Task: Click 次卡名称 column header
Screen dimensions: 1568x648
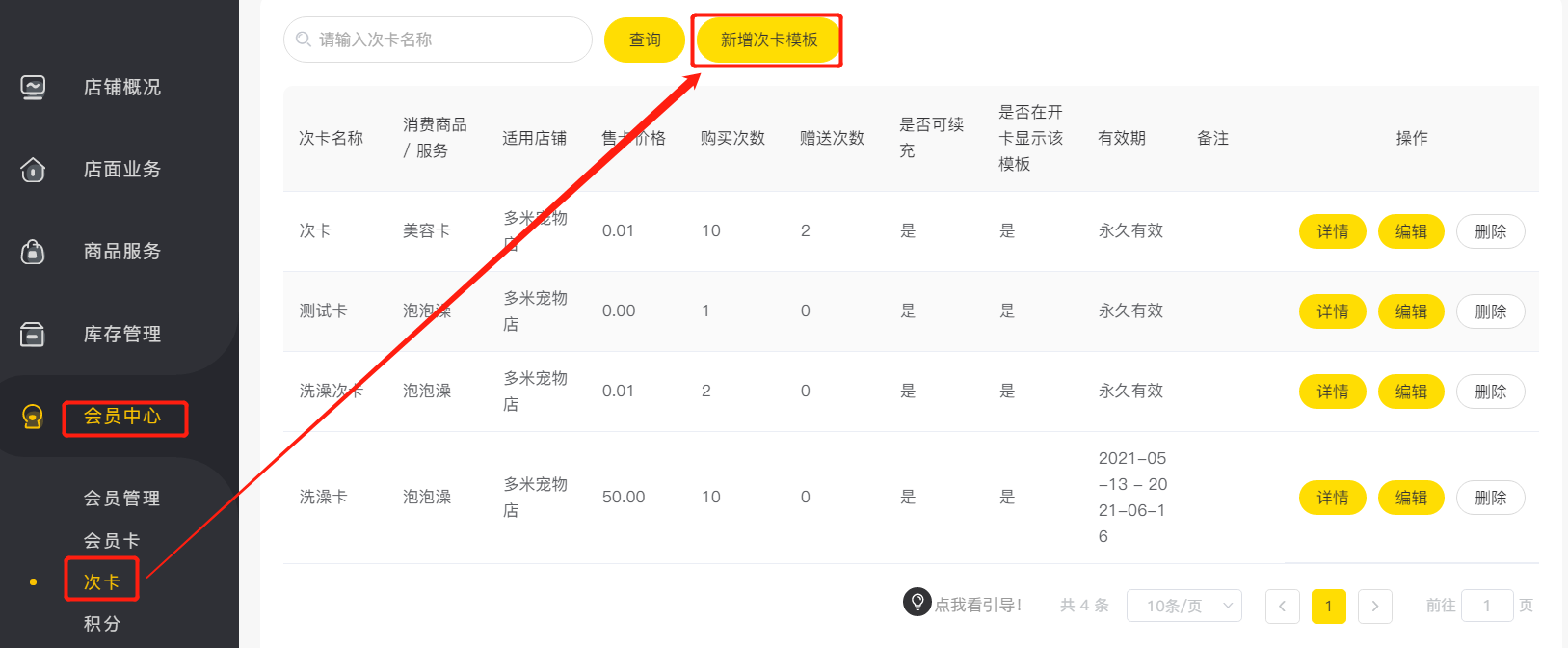Action: pos(332,138)
